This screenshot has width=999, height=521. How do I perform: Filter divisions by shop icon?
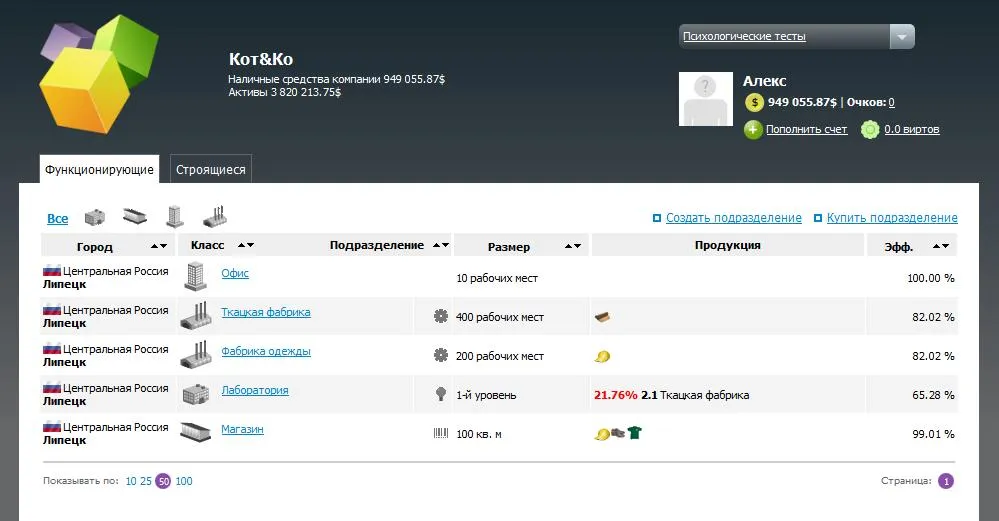pyautogui.click(x=135, y=217)
